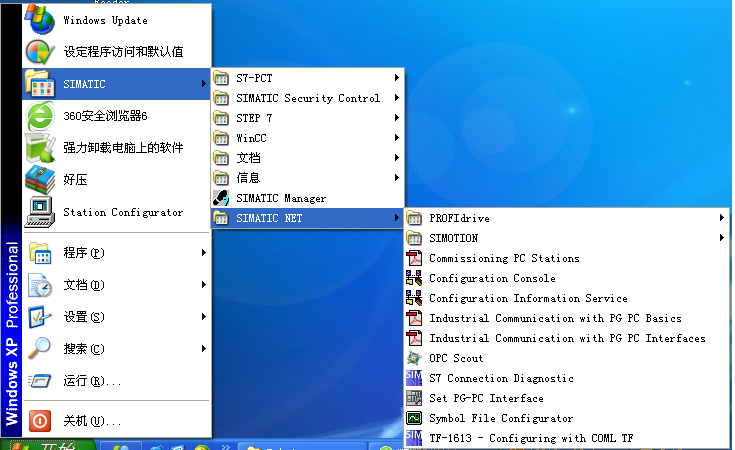The width and height of the screenshot is (735, 450).
Task: Expand SIMATIC submenu arrow
Action: coord(203,84)
